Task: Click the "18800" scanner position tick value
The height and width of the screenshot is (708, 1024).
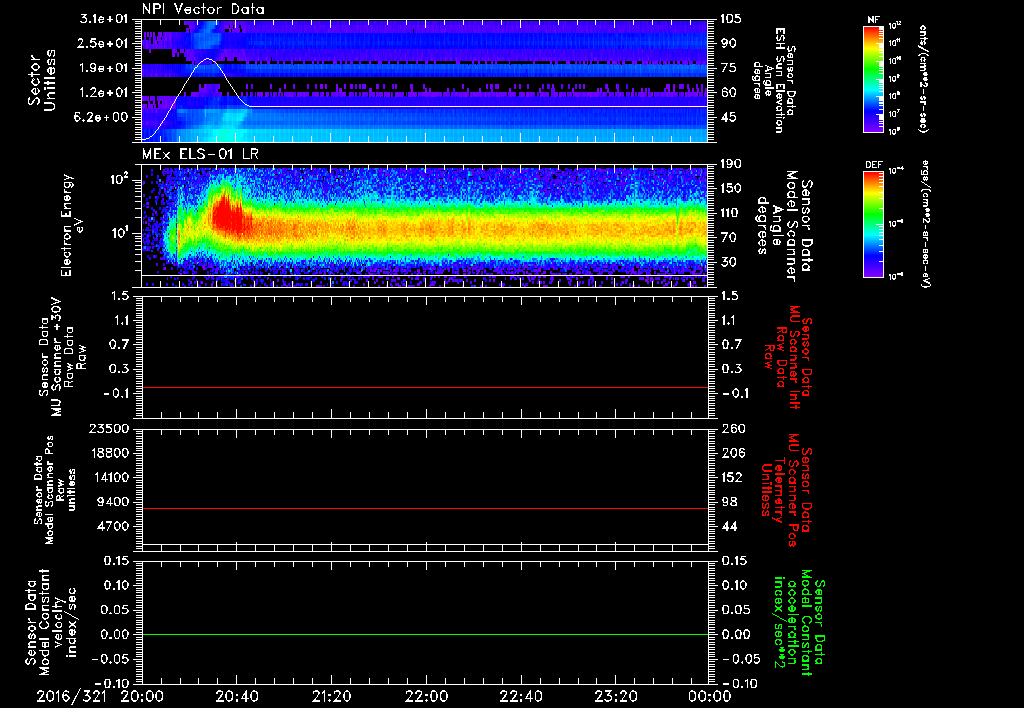Action: click(110, 453)
